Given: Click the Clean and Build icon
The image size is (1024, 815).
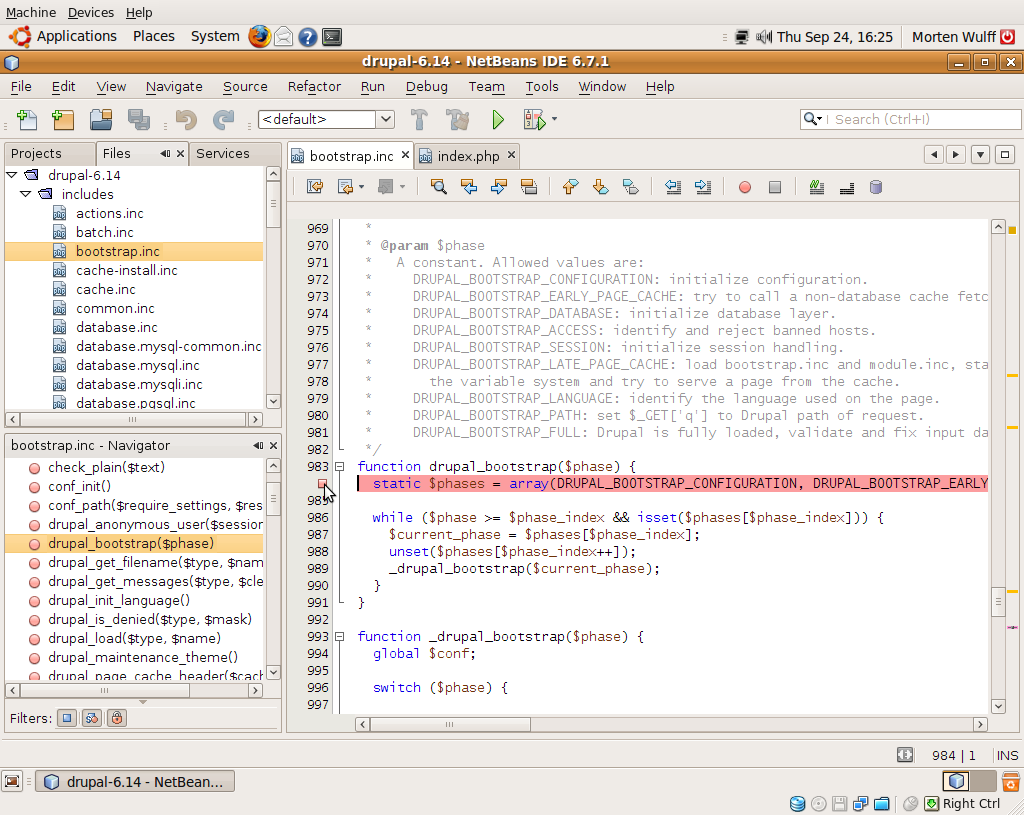Looking at the screenshot, I should (457, 120).
